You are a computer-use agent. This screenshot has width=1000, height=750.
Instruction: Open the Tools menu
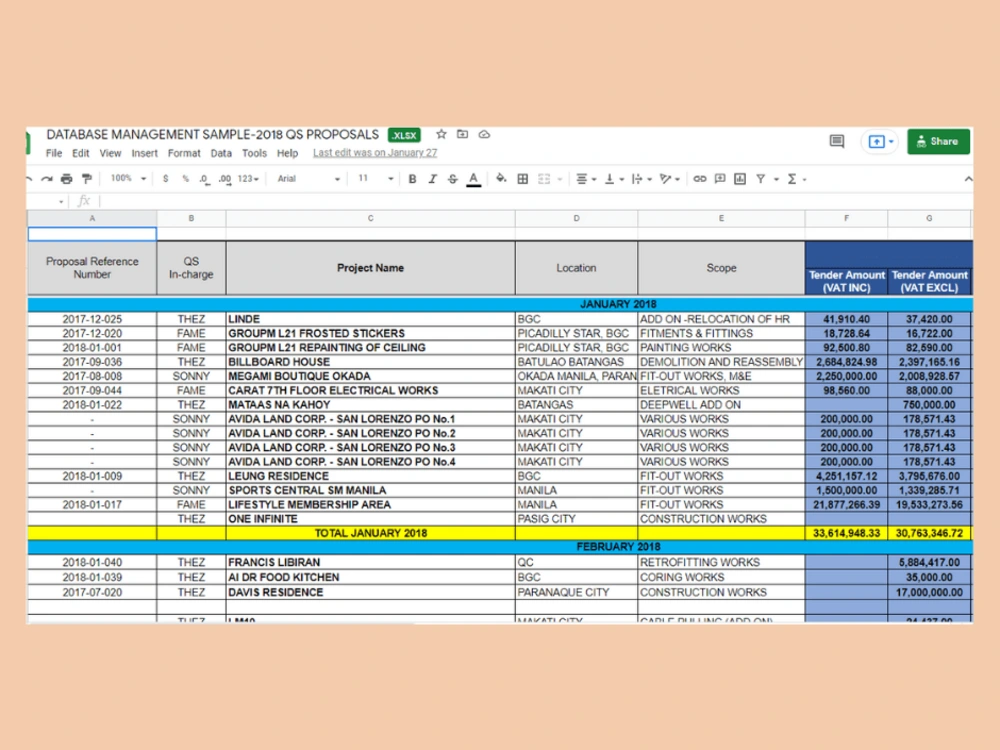(x=254, y=153)
